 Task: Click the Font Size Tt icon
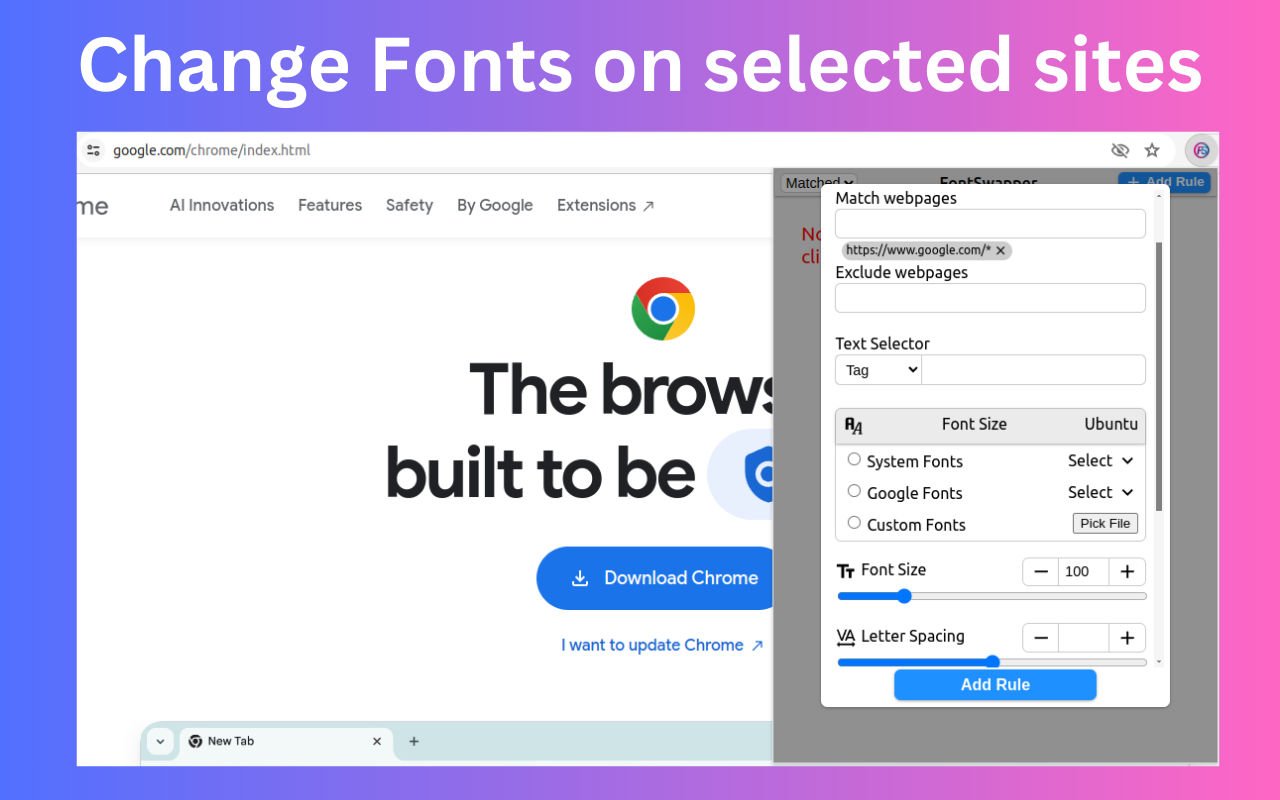tap(846, 571)
